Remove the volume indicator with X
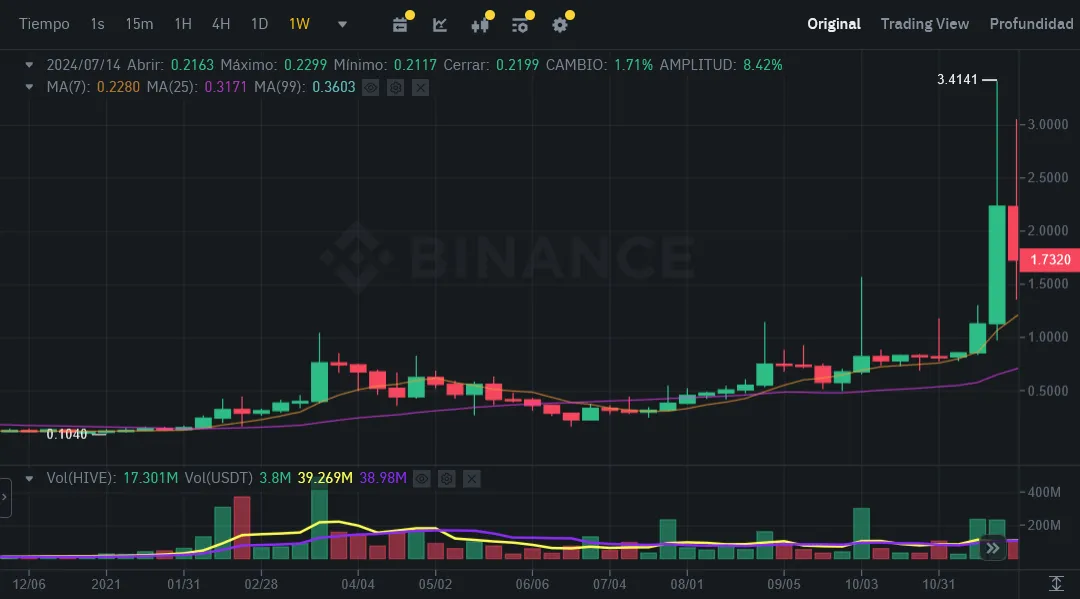 point(471,479)
